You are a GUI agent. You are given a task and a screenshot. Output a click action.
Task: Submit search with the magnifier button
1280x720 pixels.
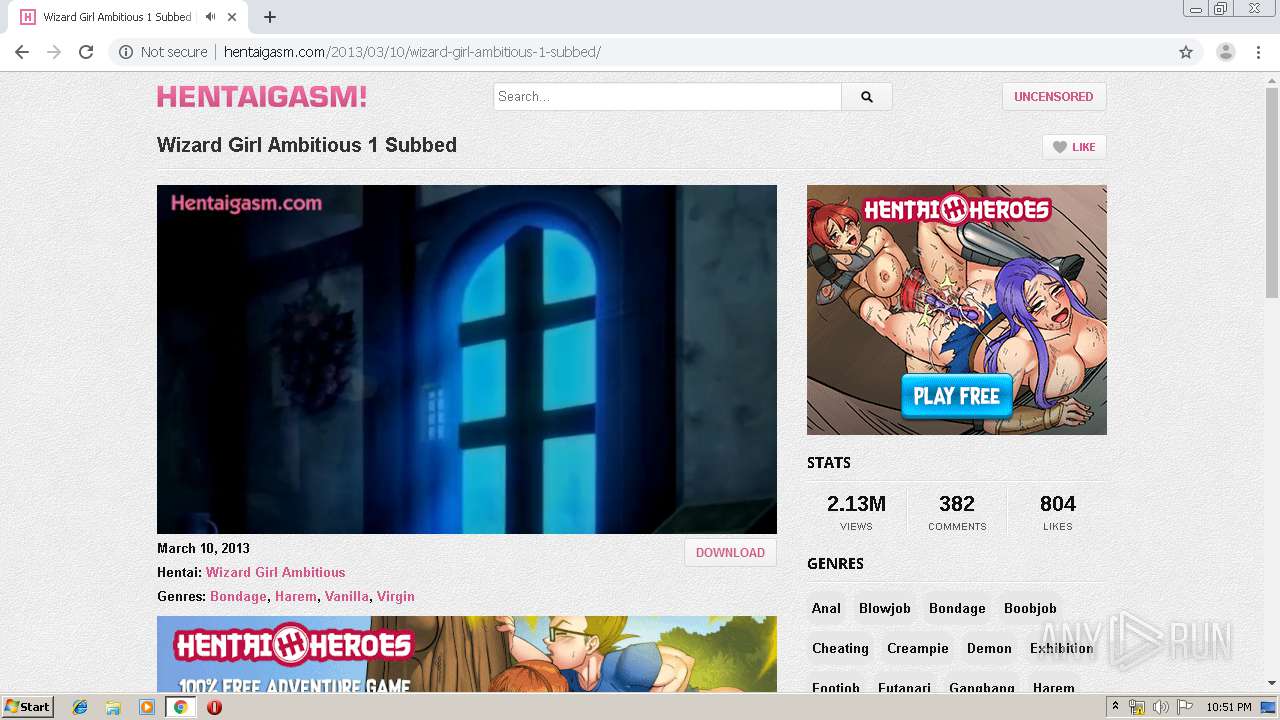[x=867, y=96]
